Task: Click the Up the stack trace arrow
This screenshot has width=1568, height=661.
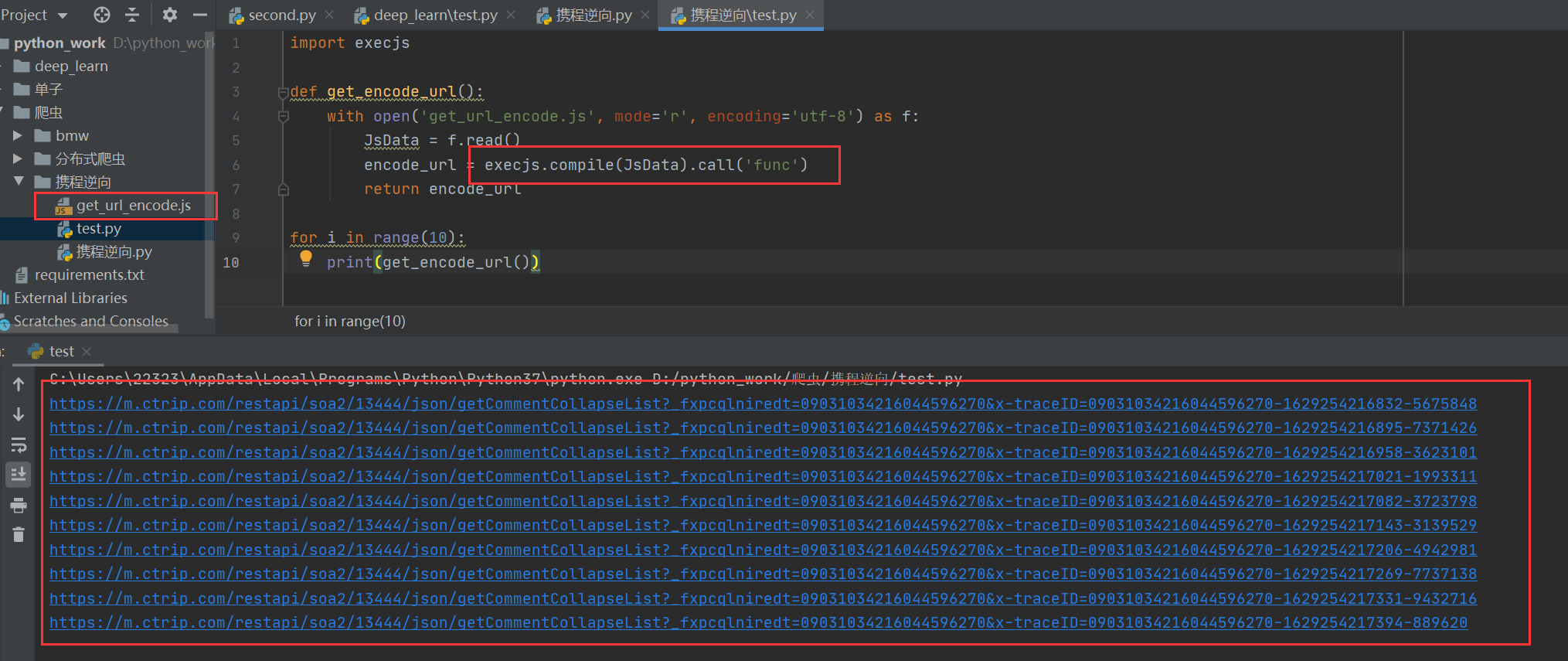Action: click(19, 384)
